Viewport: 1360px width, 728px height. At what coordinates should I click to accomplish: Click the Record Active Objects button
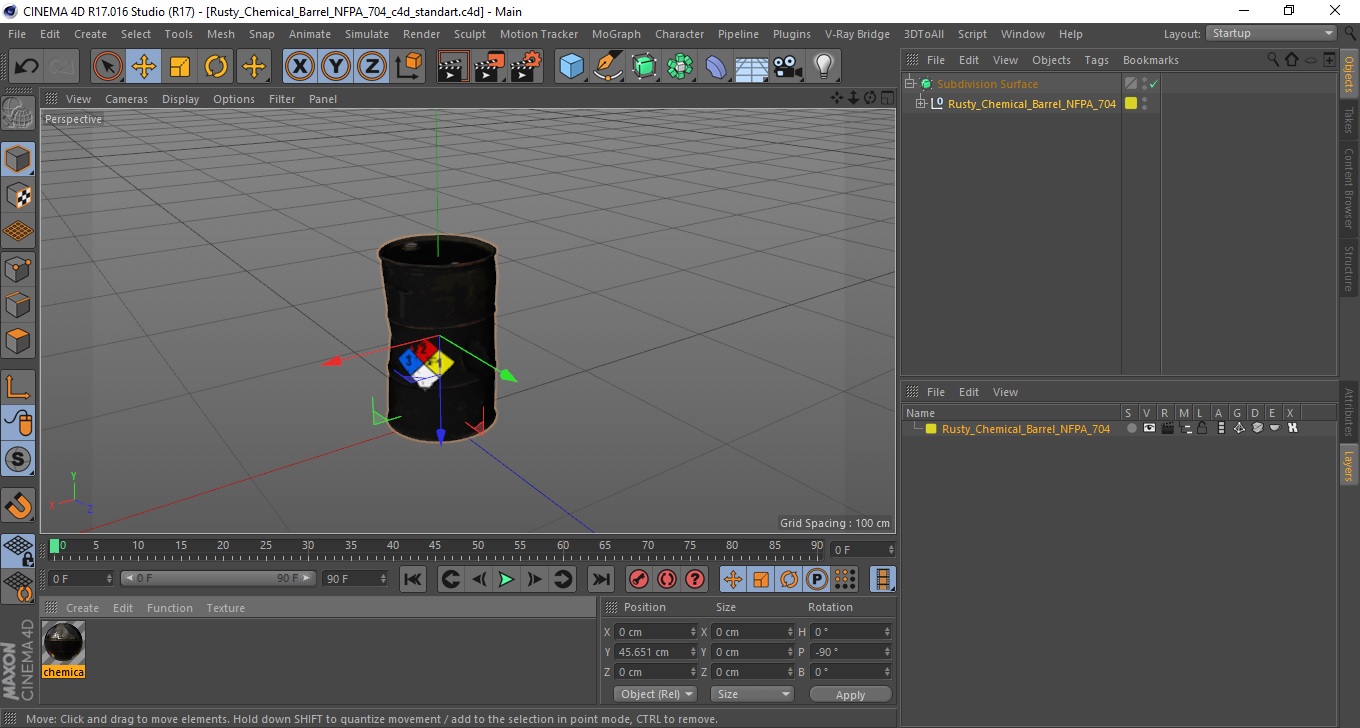click(639, 579)
